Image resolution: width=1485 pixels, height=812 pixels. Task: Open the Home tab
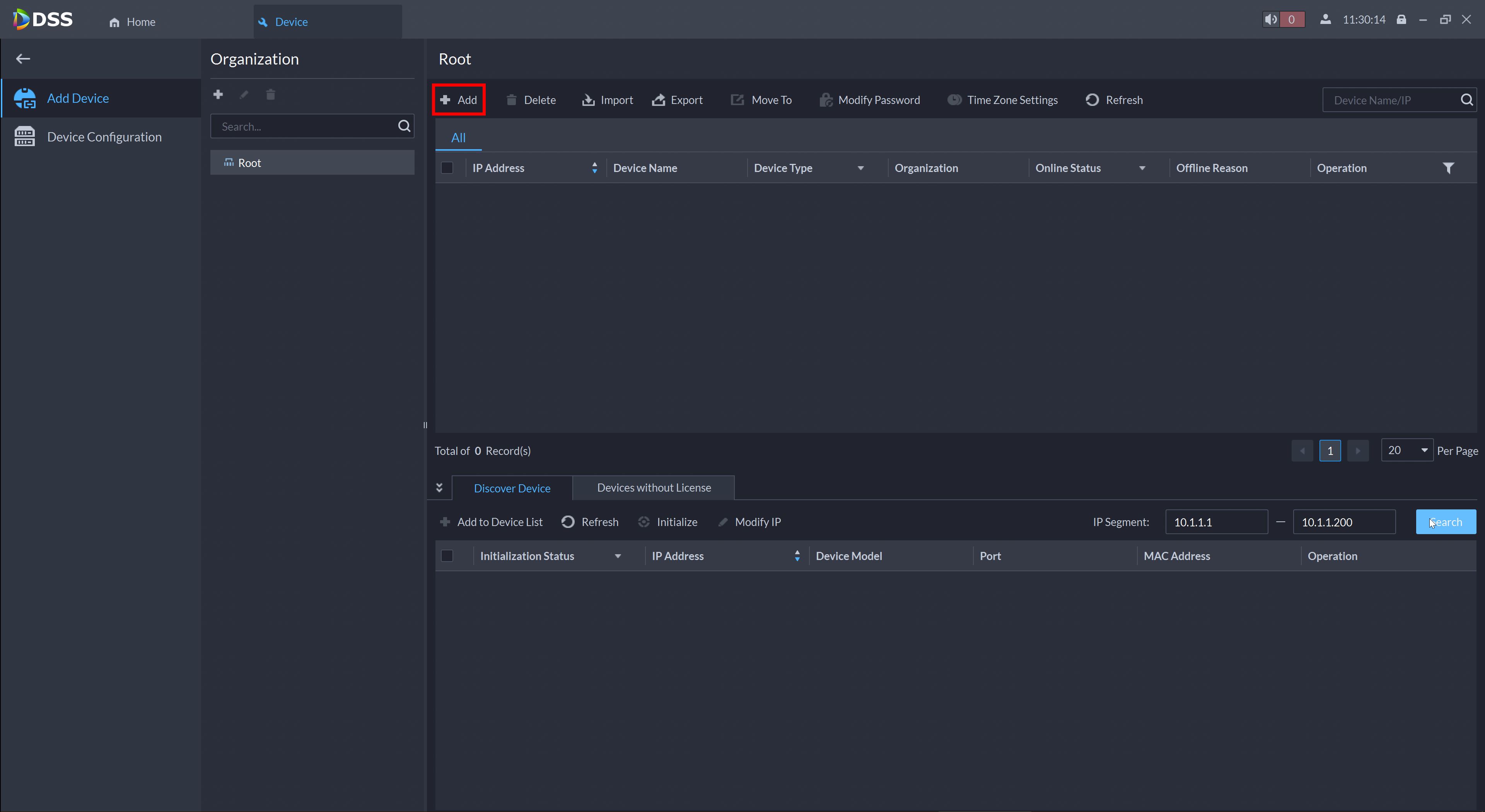[133, 22]
